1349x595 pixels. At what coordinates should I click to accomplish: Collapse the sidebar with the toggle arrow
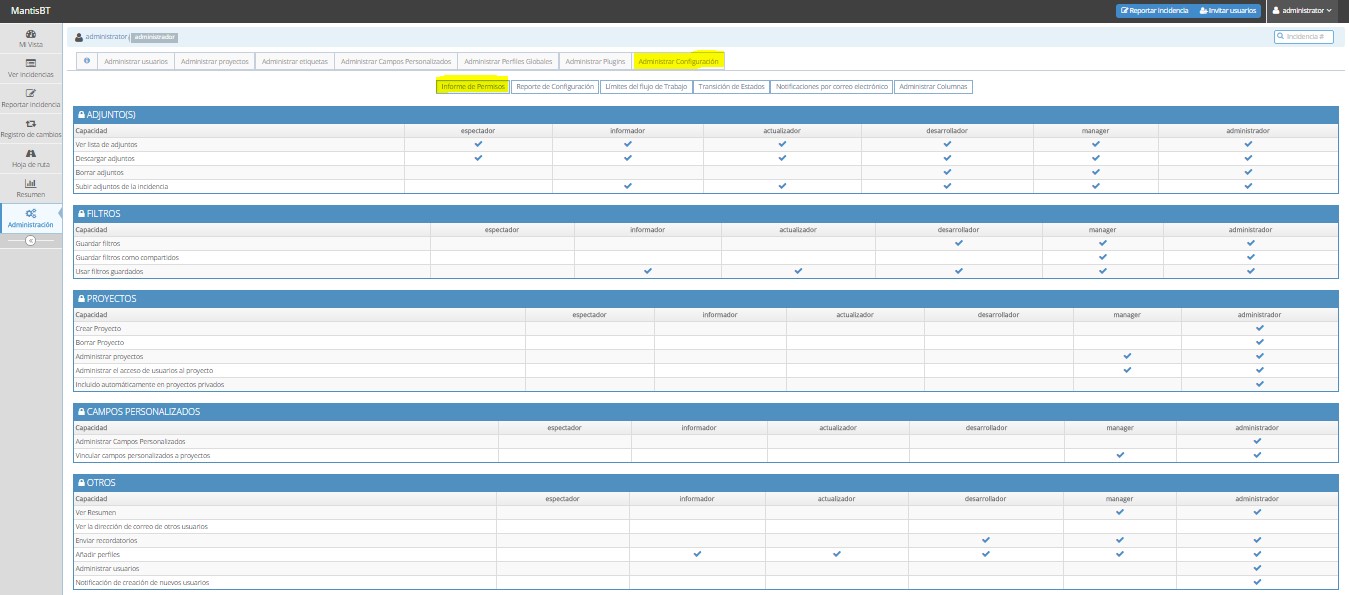click(x=31, y=241)
